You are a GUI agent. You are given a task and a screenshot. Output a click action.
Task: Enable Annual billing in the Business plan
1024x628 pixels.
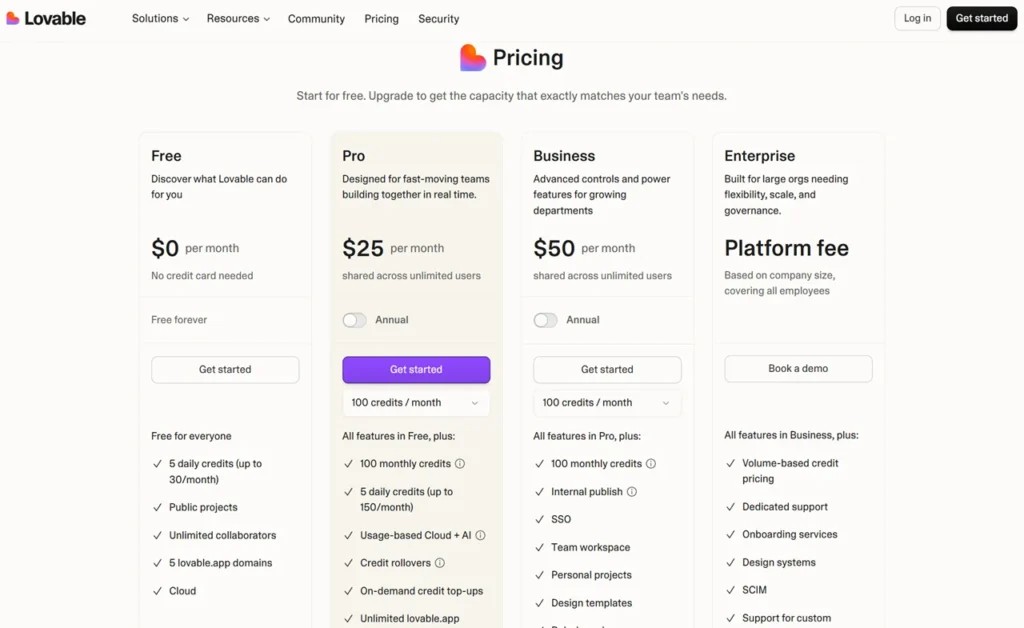(x=545, y=319)
